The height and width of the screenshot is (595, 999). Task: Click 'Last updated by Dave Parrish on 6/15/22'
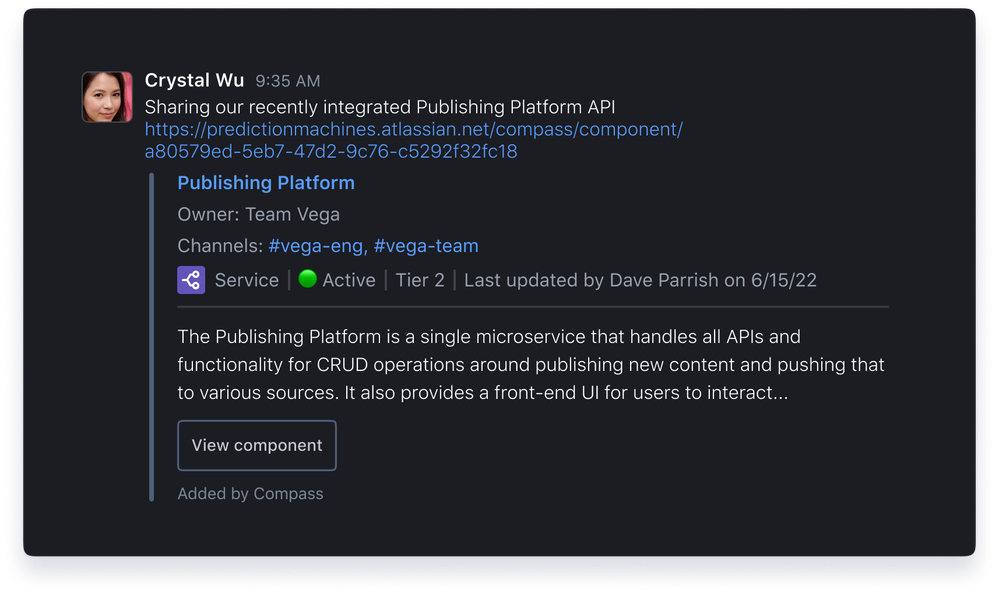pos(640,280)
